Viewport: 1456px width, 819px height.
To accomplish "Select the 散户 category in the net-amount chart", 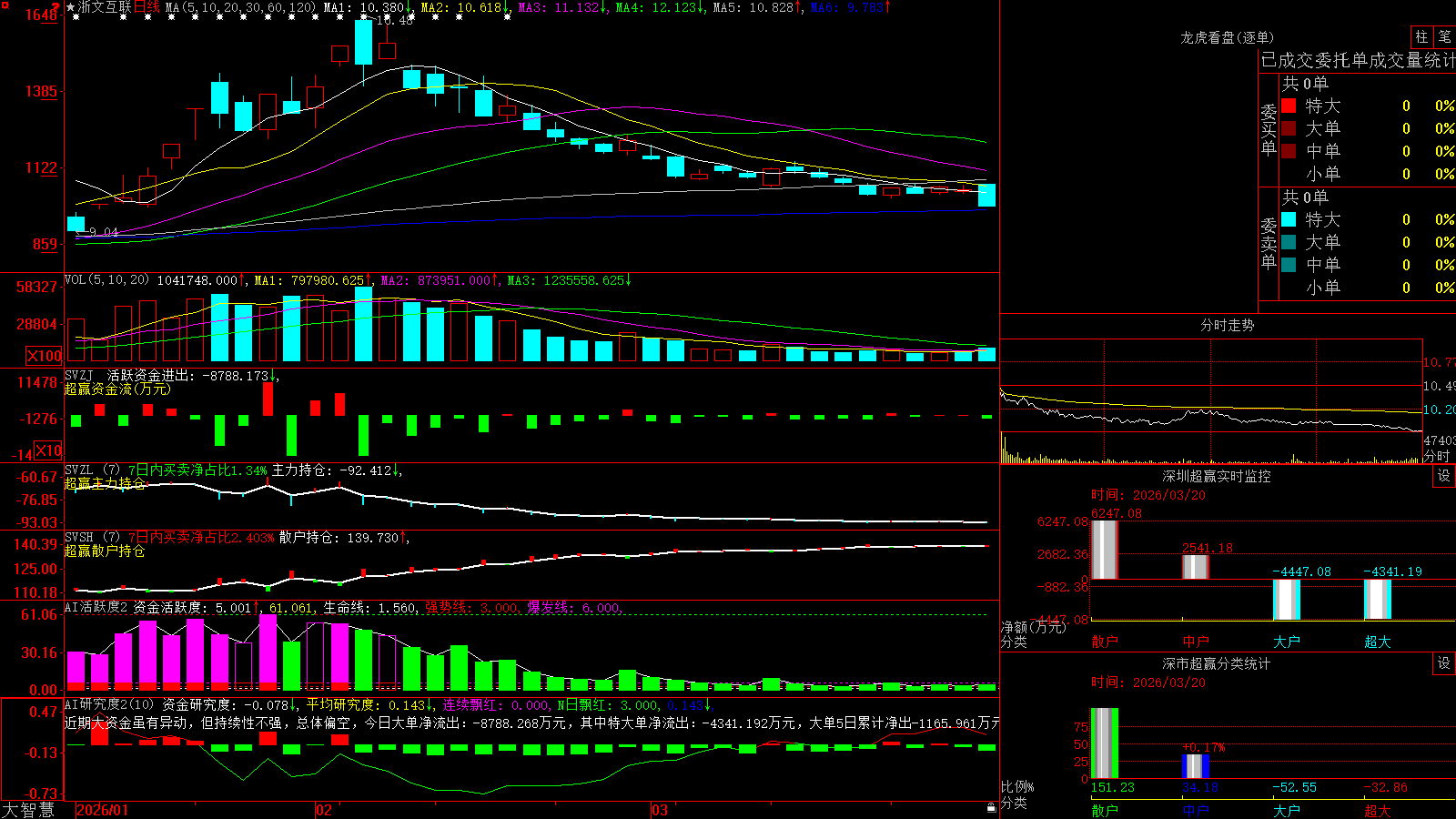I will pos(1105,642).
